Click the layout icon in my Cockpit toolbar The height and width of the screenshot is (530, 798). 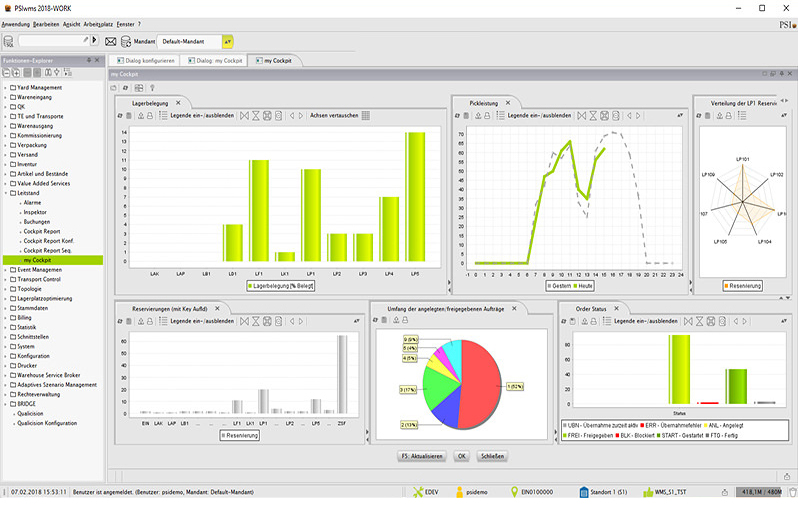pyautogui.click(x=139, y=88)
